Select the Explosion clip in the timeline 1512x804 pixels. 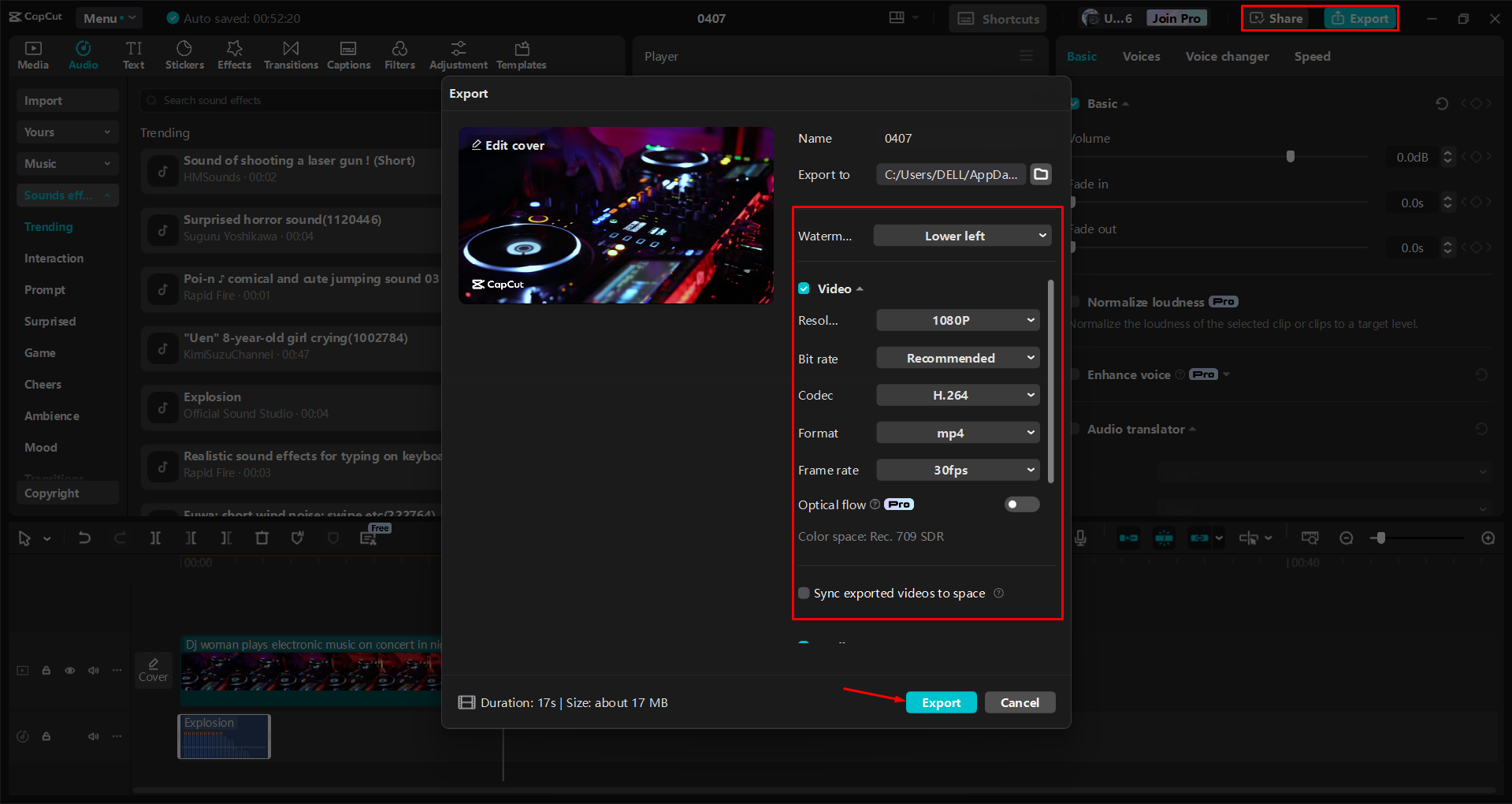224,735
